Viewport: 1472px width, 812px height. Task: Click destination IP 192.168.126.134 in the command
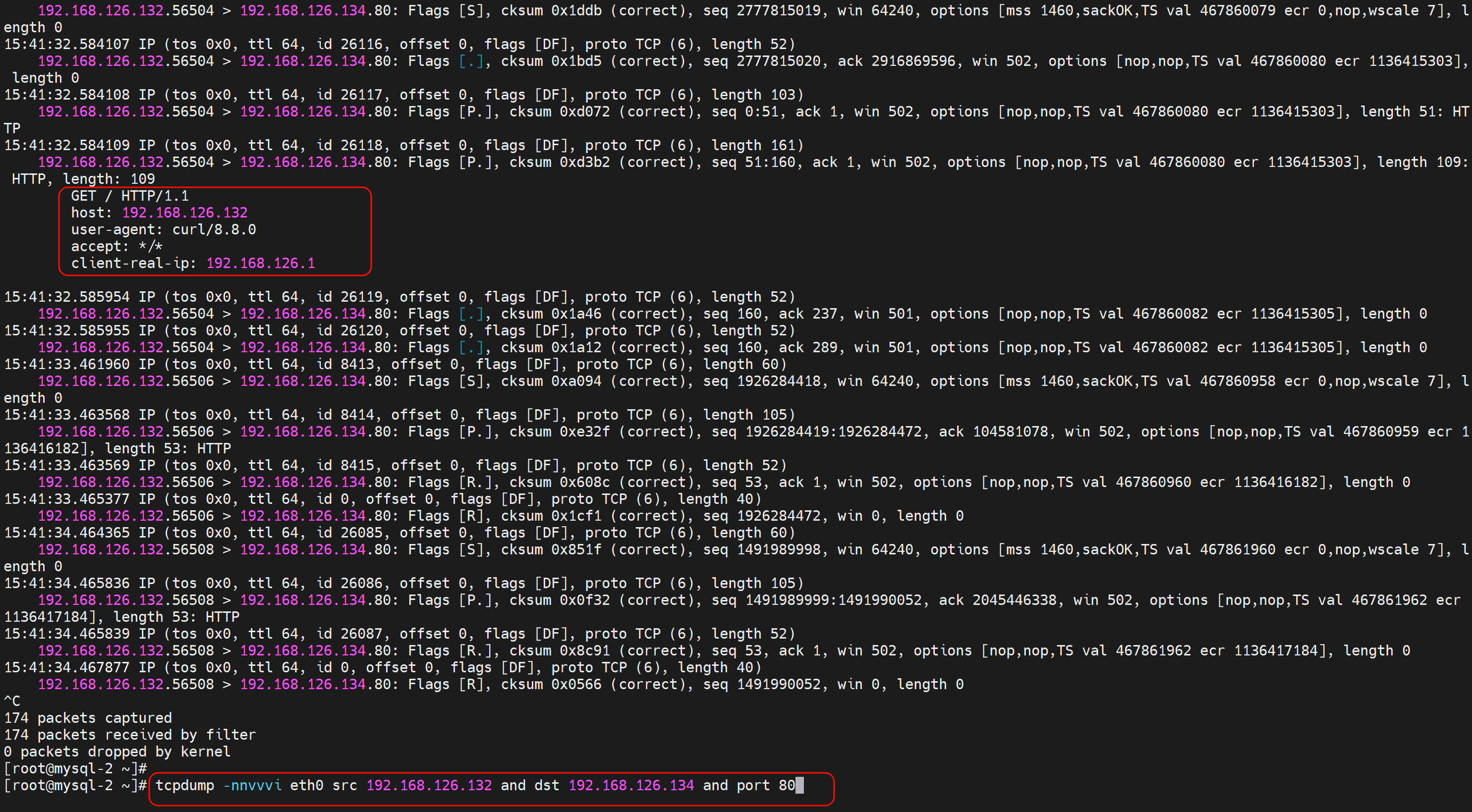point(631,785)
